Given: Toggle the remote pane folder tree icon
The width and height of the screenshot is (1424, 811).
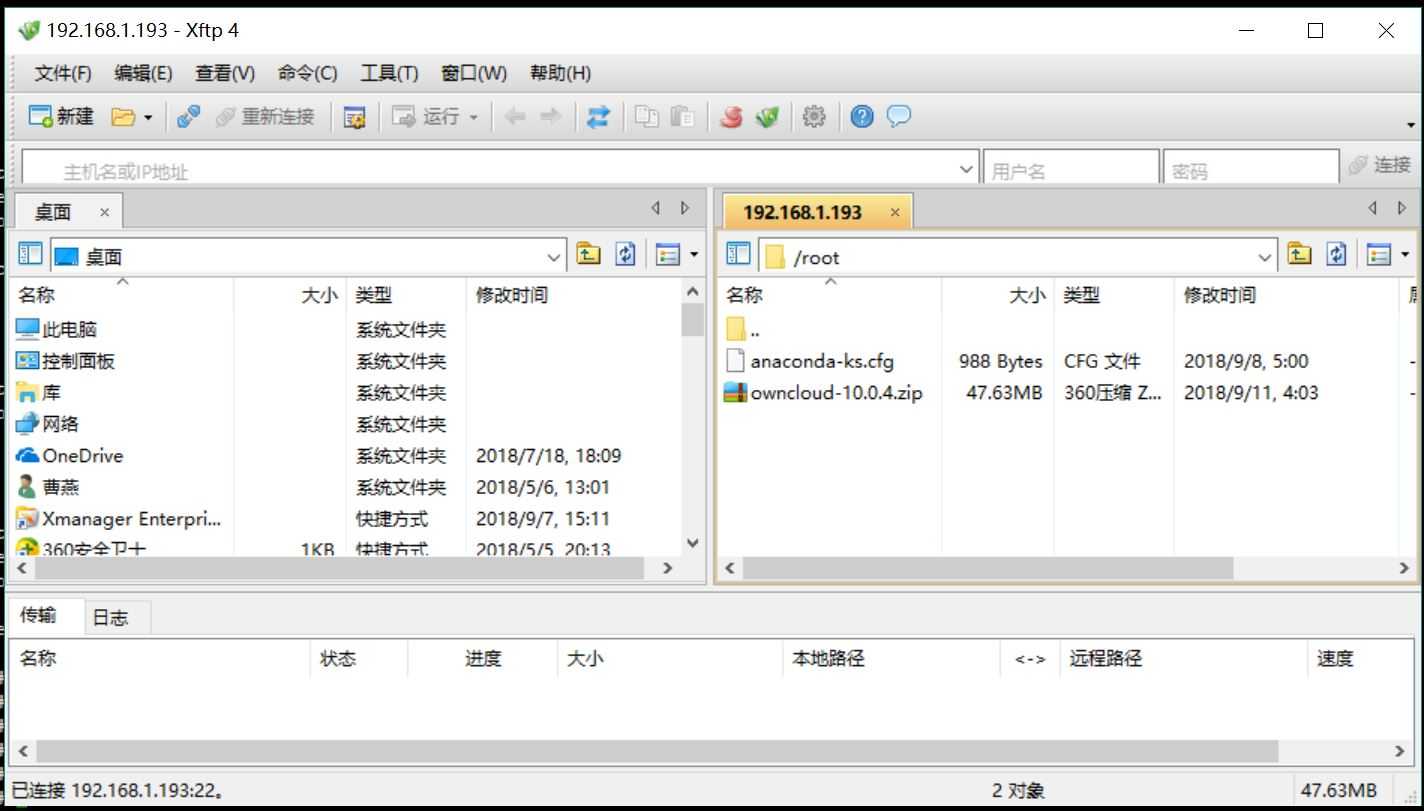Looking at the screenshot, I should click(738, 254).
